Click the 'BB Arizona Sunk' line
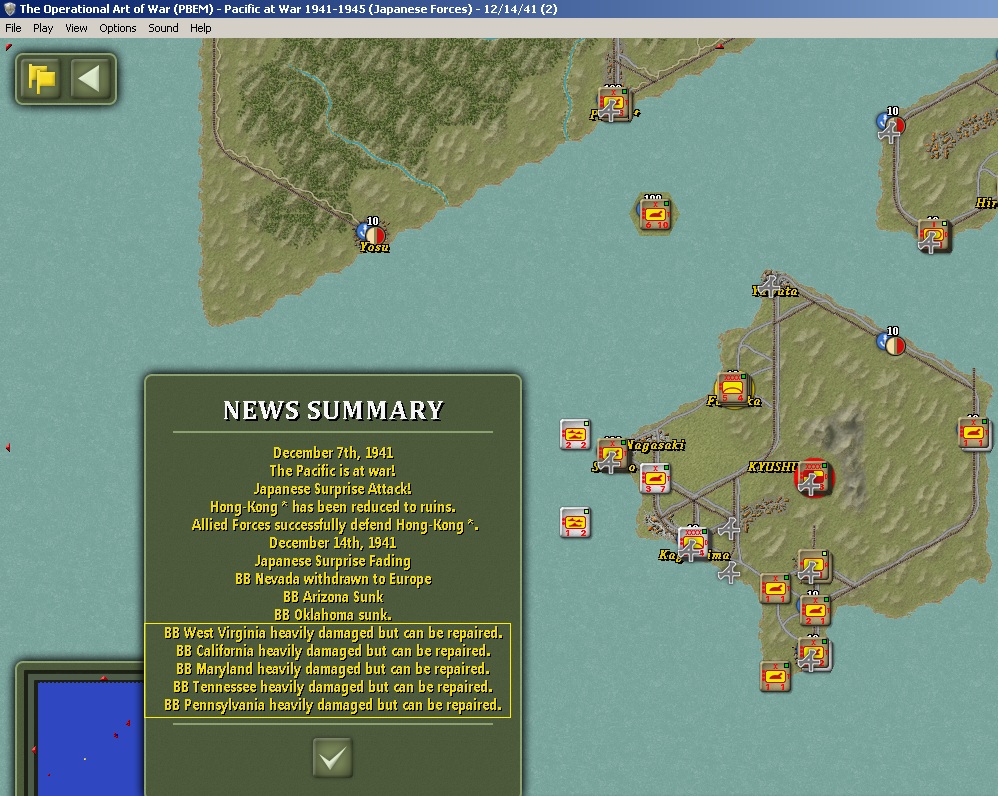 pos(333,597)
